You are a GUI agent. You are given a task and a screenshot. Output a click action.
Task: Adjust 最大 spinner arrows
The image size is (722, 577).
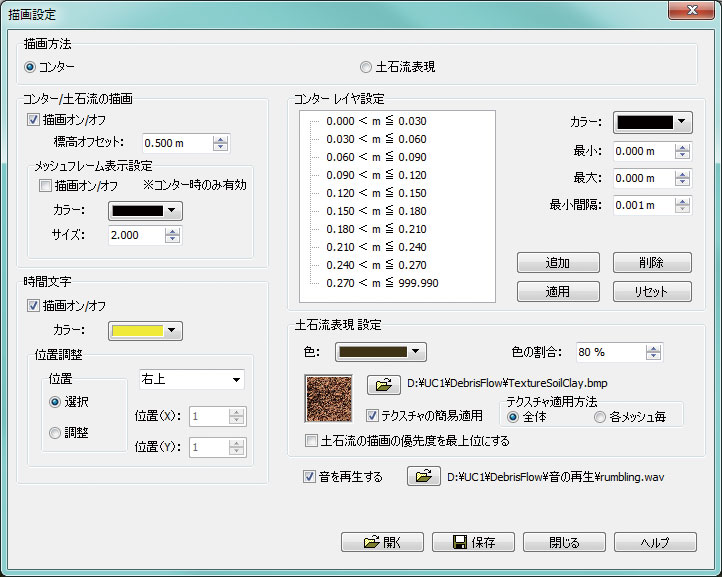pos(682,178)
